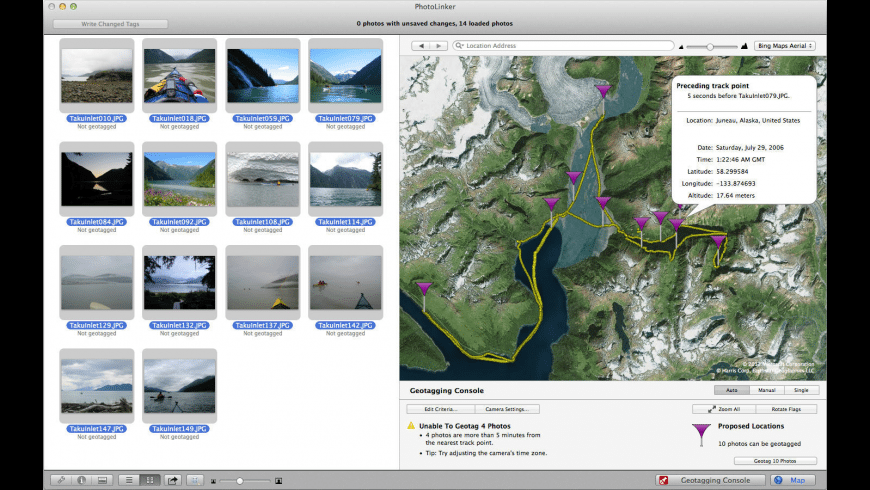The image size is (870, 490).
Task: Click the Longitude value -133.874693
Action: (x=735, y=183)
